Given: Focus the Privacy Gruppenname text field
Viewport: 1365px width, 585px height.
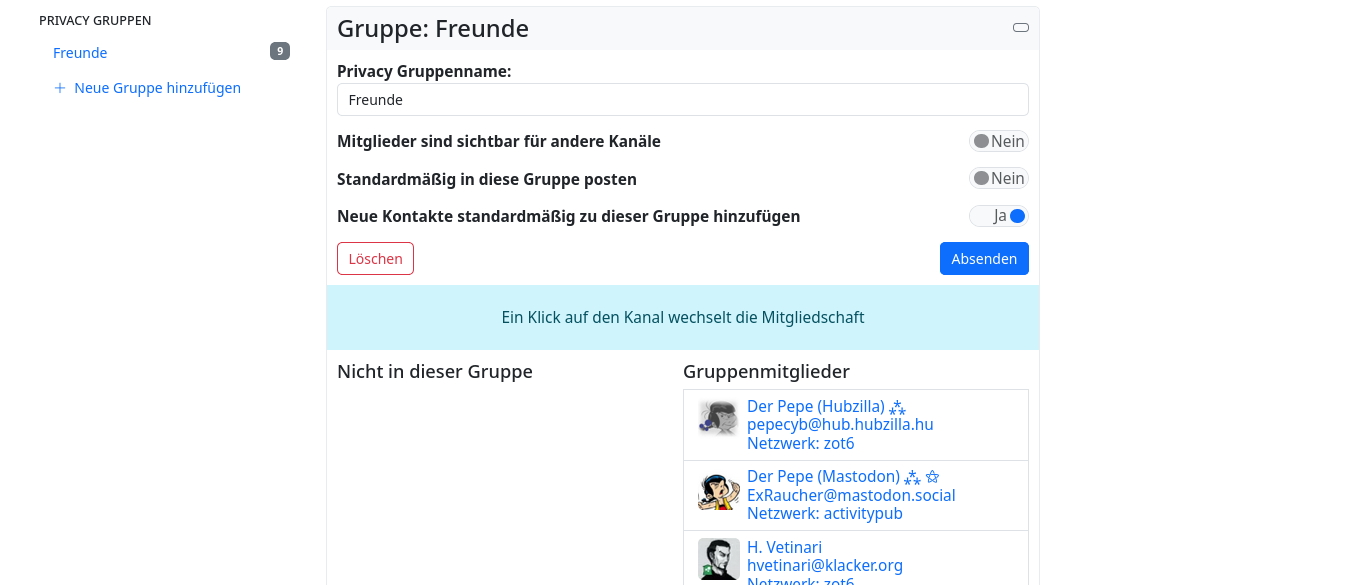Looking at the screenshot, I should [x=682, y=100].
